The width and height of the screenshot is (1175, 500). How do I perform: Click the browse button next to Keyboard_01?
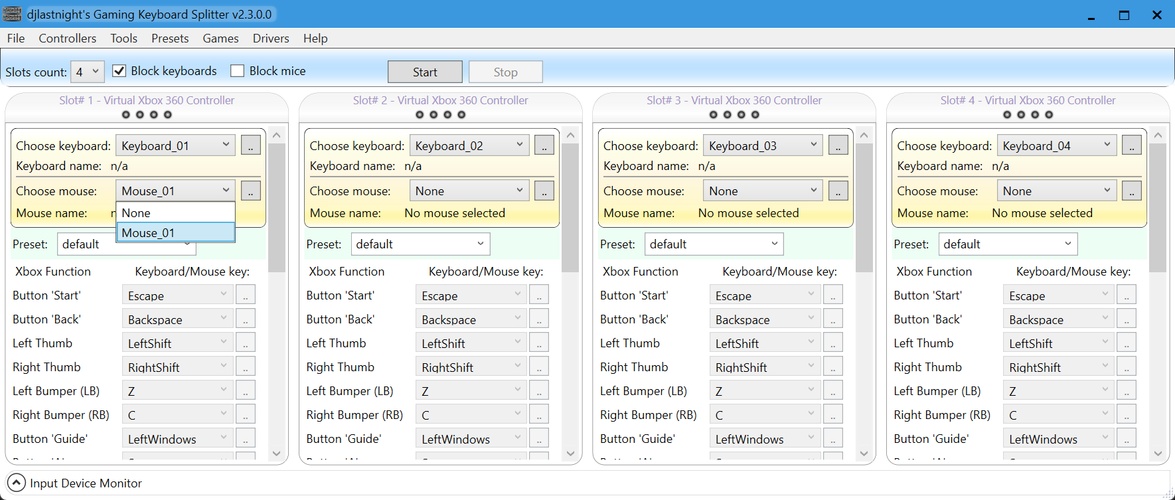coord(250,145)
